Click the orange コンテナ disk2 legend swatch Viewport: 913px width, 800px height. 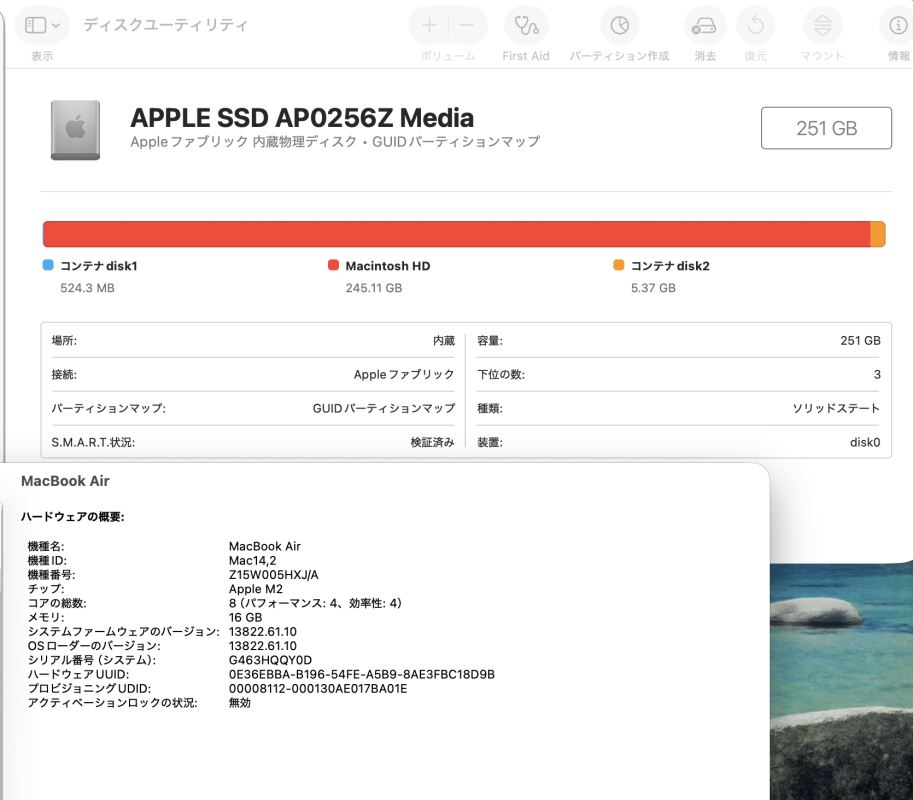[619, 266]
